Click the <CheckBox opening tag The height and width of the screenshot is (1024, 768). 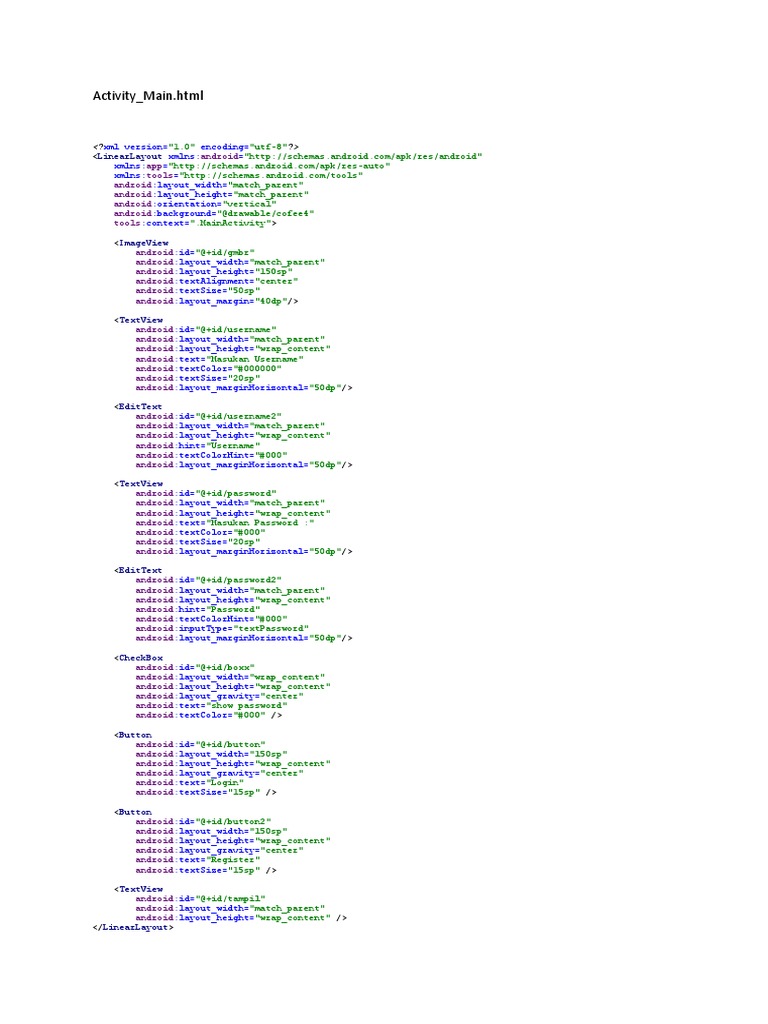[138, 658]
